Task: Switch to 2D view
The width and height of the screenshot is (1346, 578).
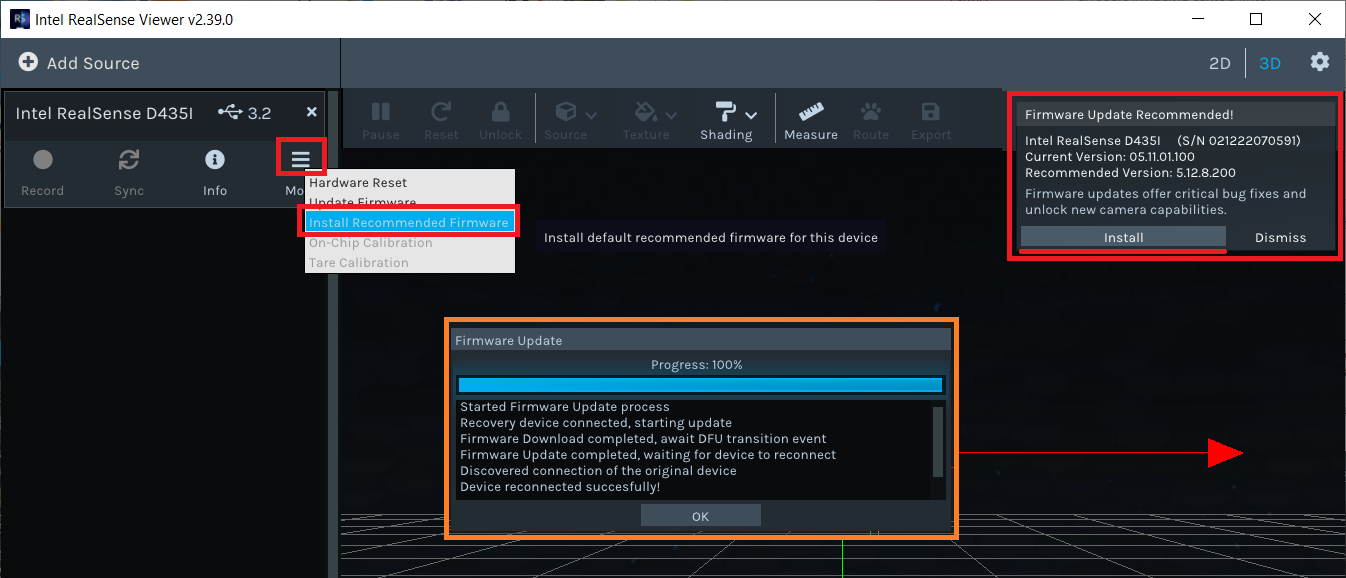Action: coord(1219,63)
